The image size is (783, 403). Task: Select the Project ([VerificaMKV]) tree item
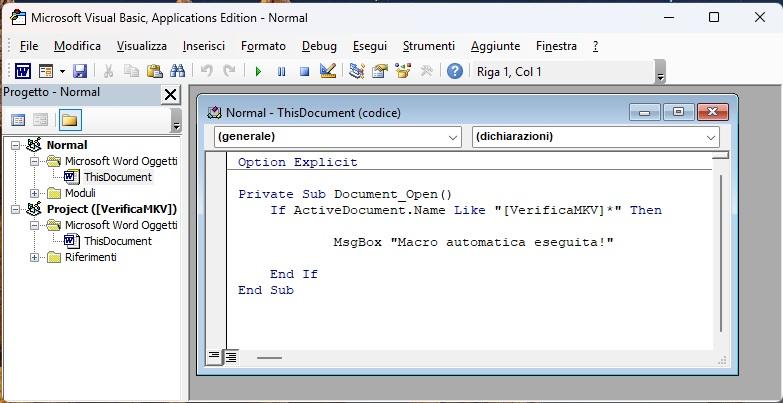coord(112,209)
